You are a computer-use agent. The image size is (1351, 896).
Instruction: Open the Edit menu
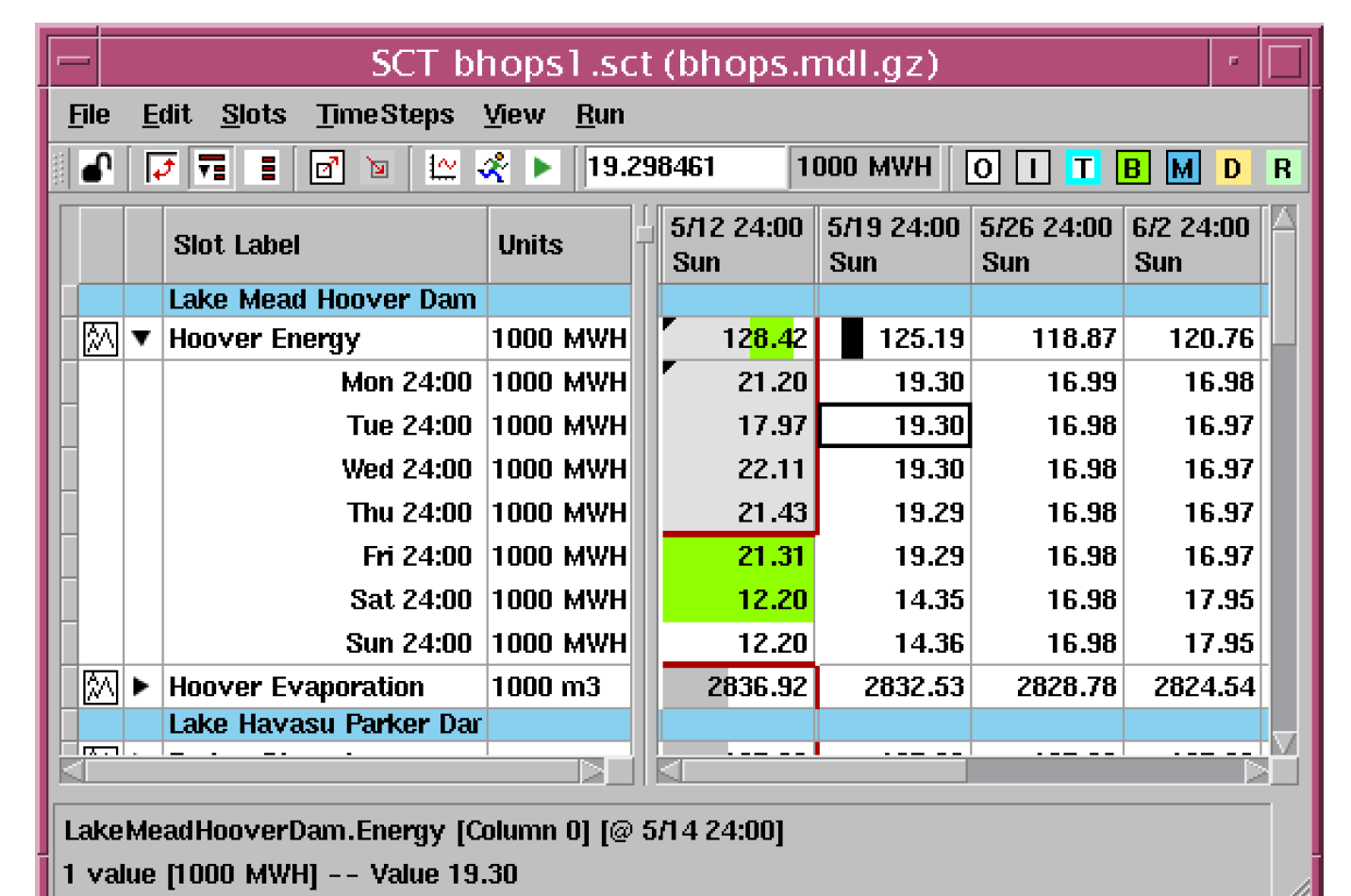pos(166,115)
